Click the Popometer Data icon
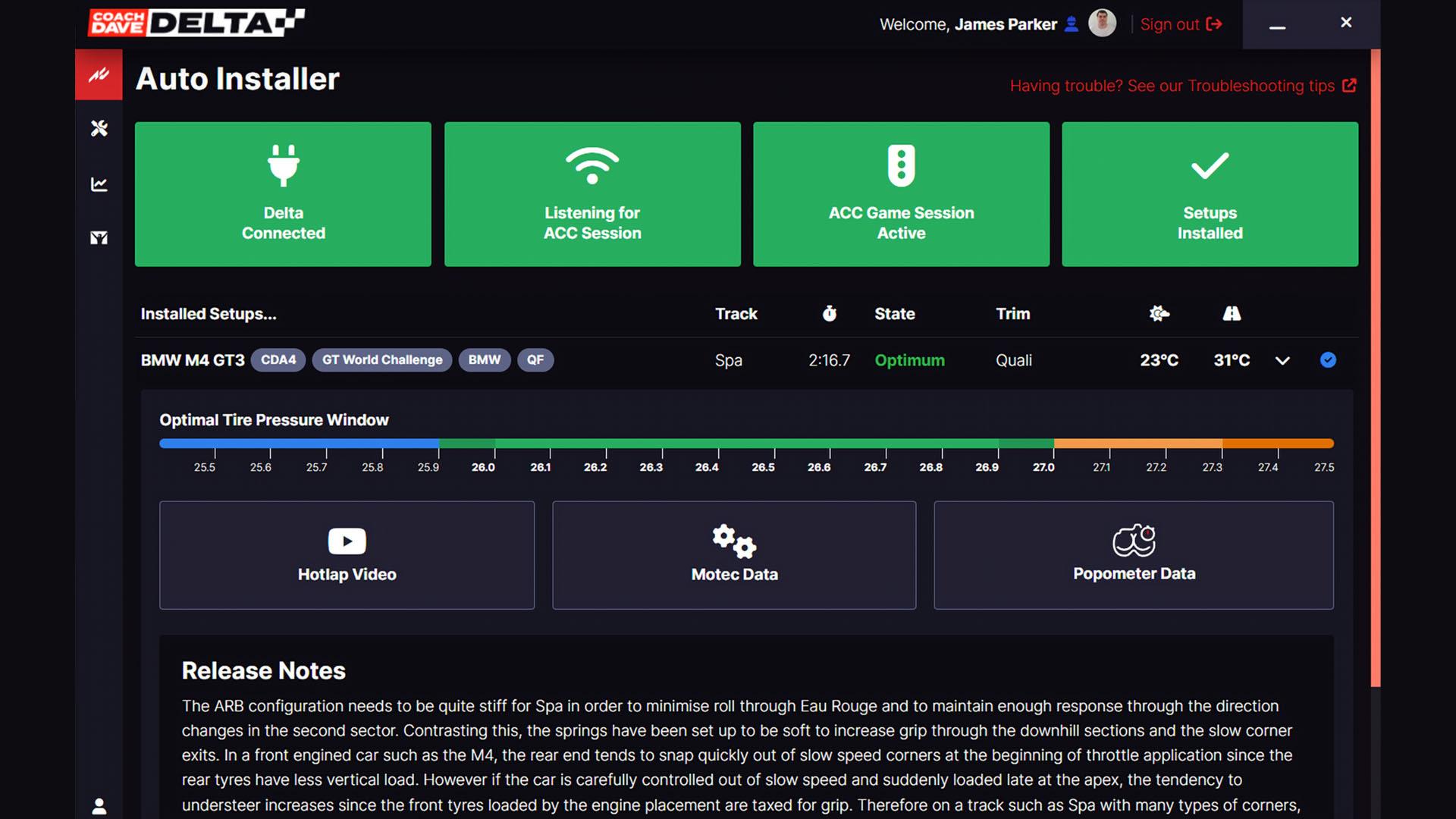The width and height of the screenshot is (1456, 819). (1133, 541)
